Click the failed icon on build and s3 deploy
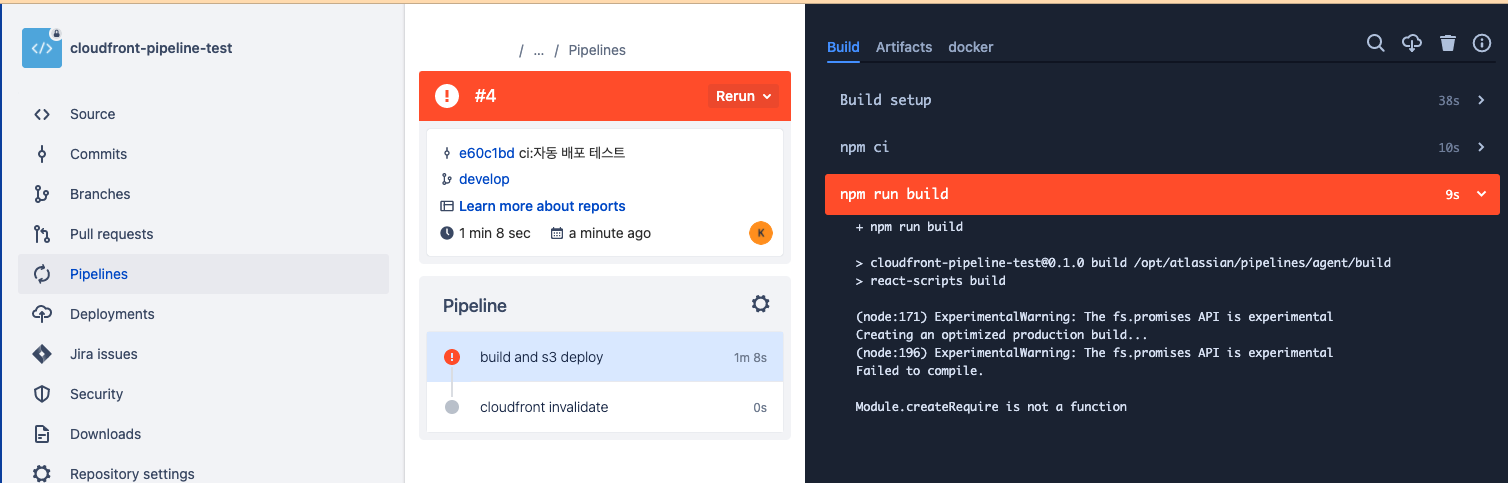Screen dimensions: 1508x483 [x=452, y=357]
